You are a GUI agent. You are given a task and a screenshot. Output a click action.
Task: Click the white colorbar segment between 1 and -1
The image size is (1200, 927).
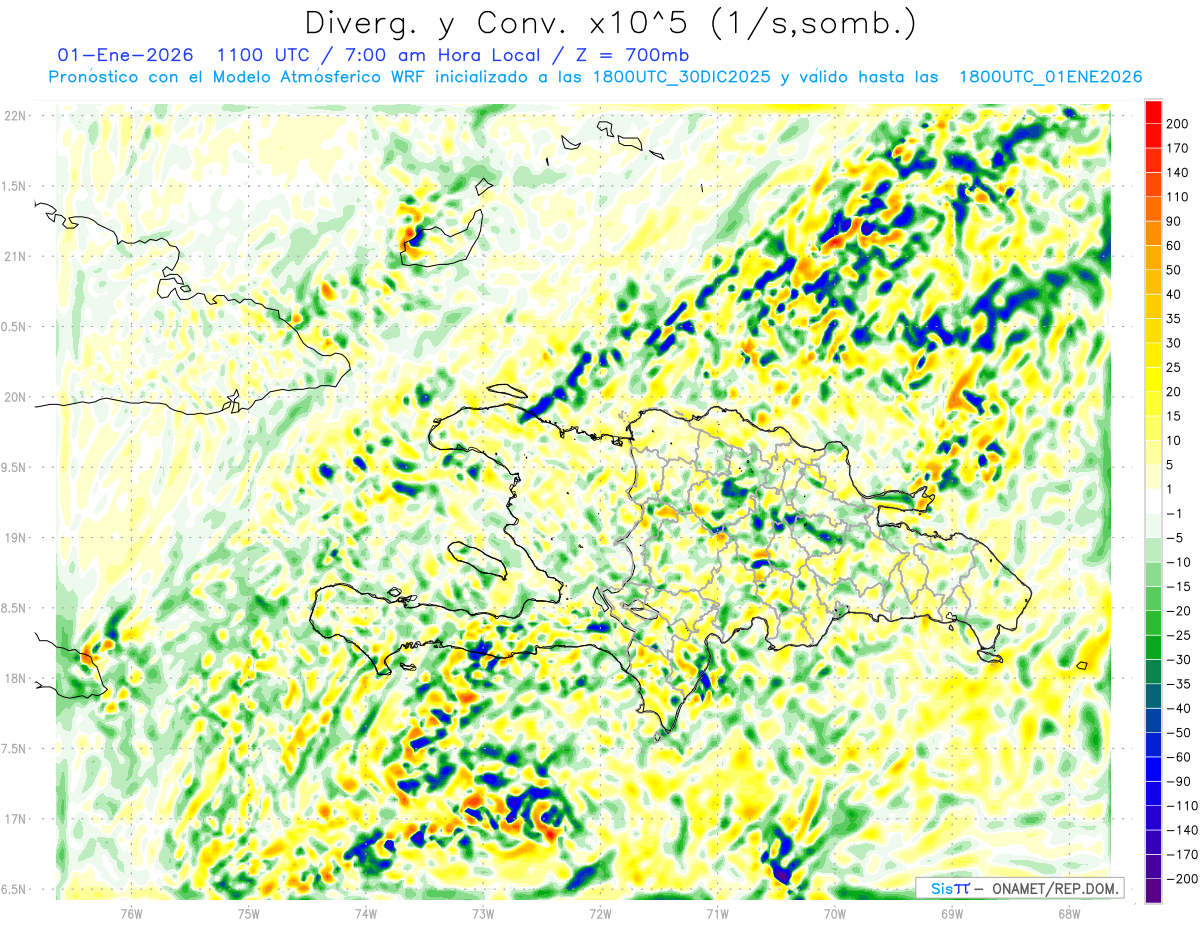point(1153,502)
